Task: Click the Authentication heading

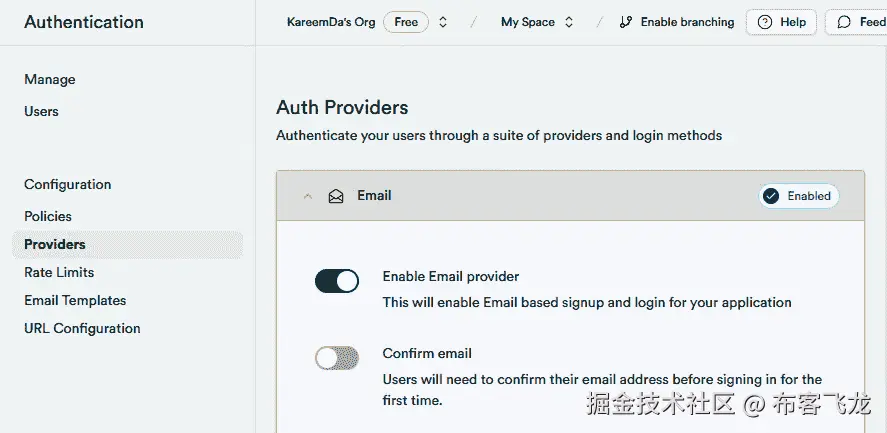Action: [x=84, y=22]
